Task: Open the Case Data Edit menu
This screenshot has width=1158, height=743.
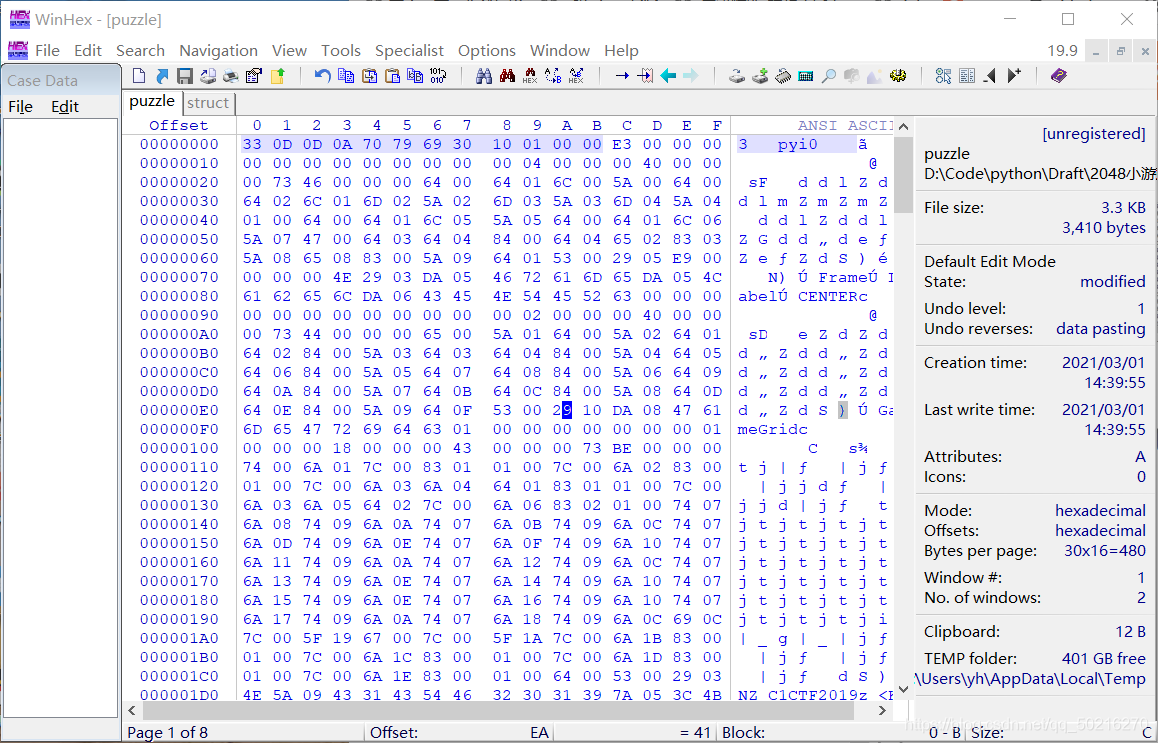Action: point(65,106)
